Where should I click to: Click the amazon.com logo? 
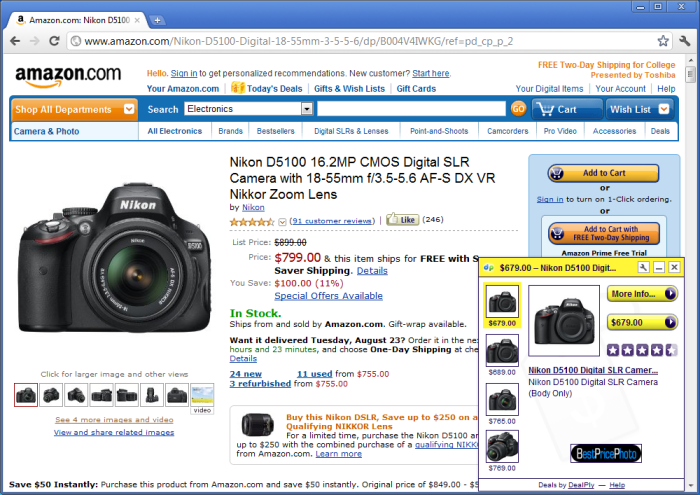coord(68,76)
